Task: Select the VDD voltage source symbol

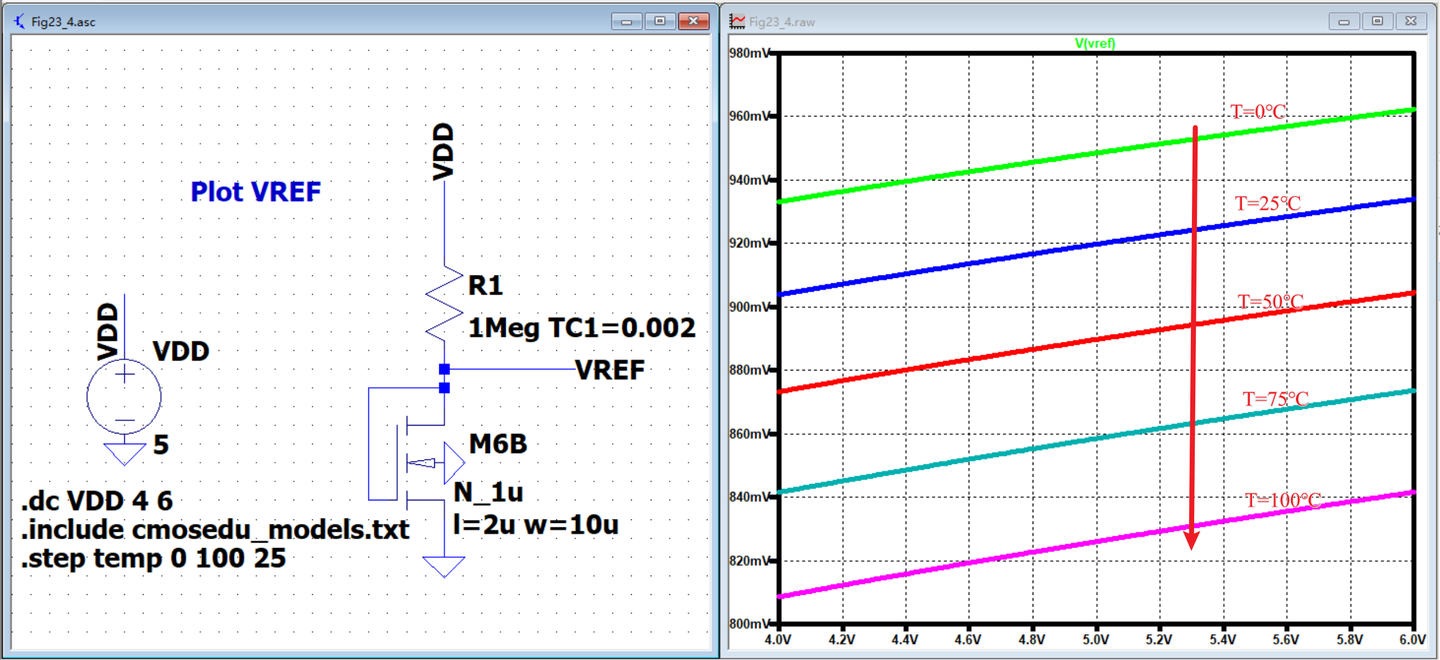Action: pyautogui.click(x=123, y=395)
